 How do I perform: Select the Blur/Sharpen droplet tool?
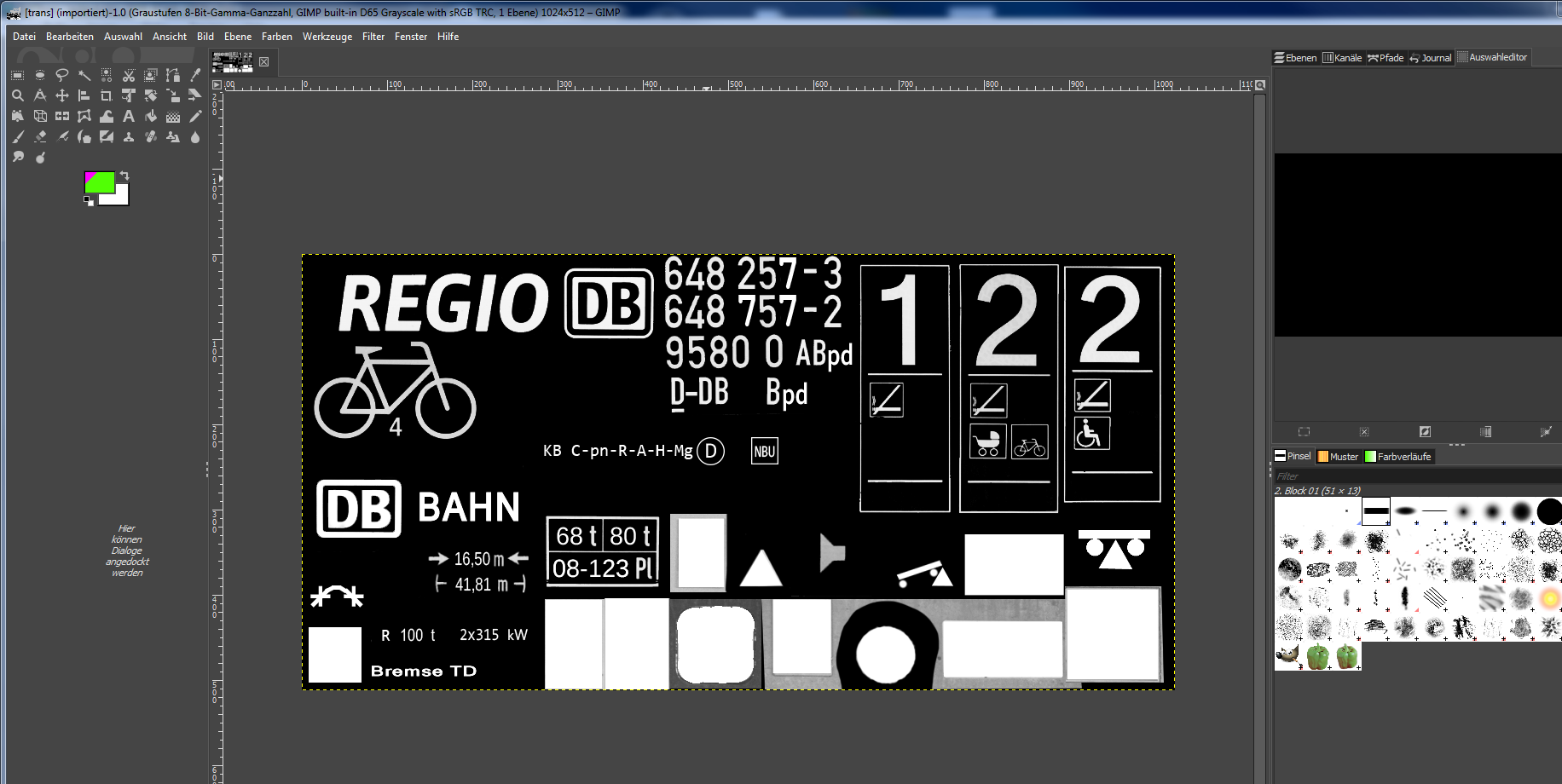[194, 136]
